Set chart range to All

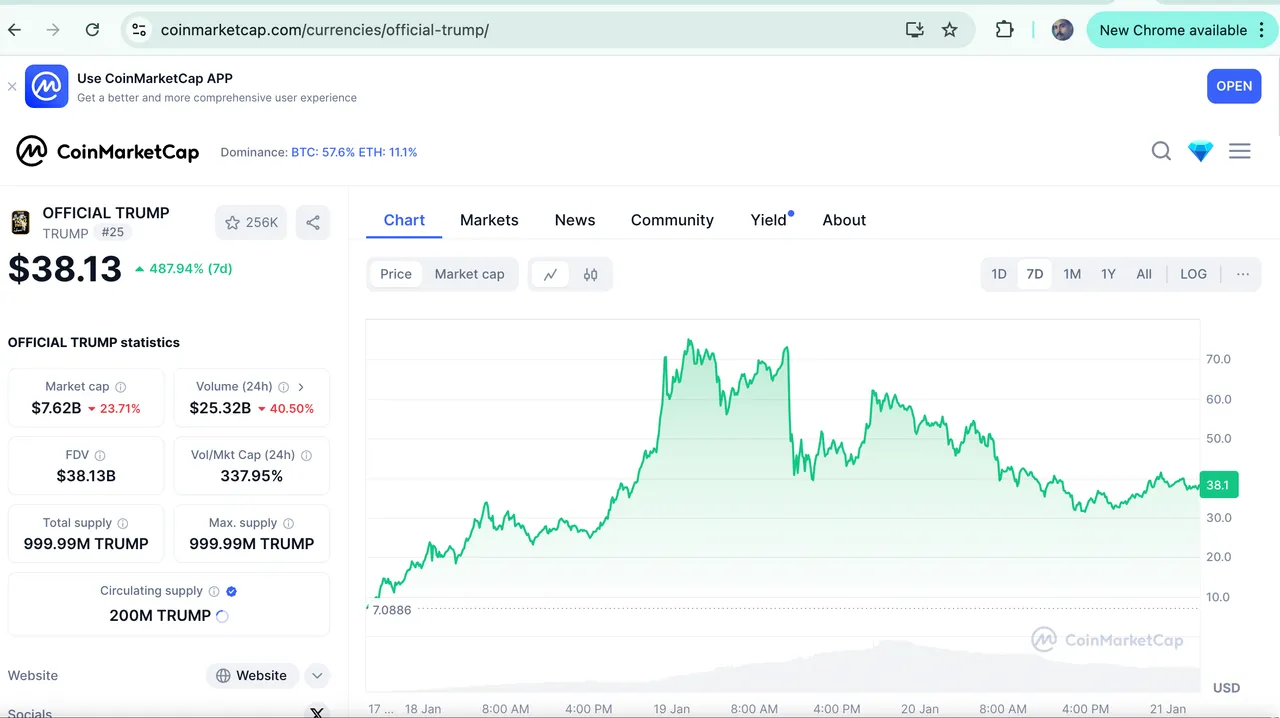(1144, 274)
